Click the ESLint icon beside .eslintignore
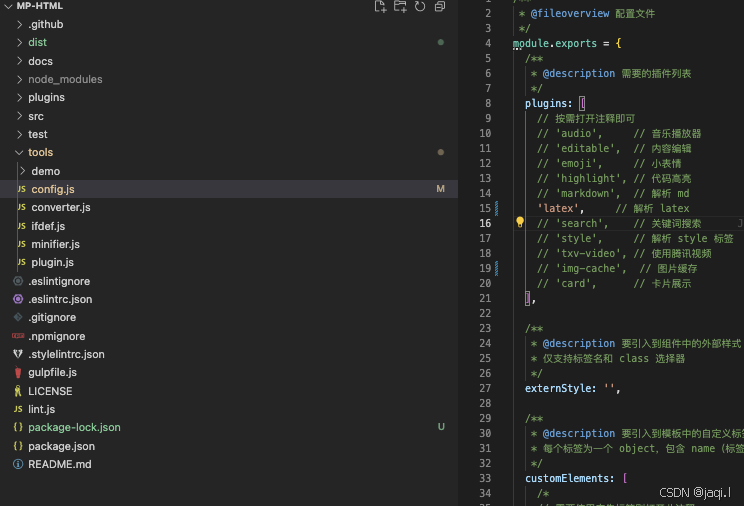 coord(18,281)
